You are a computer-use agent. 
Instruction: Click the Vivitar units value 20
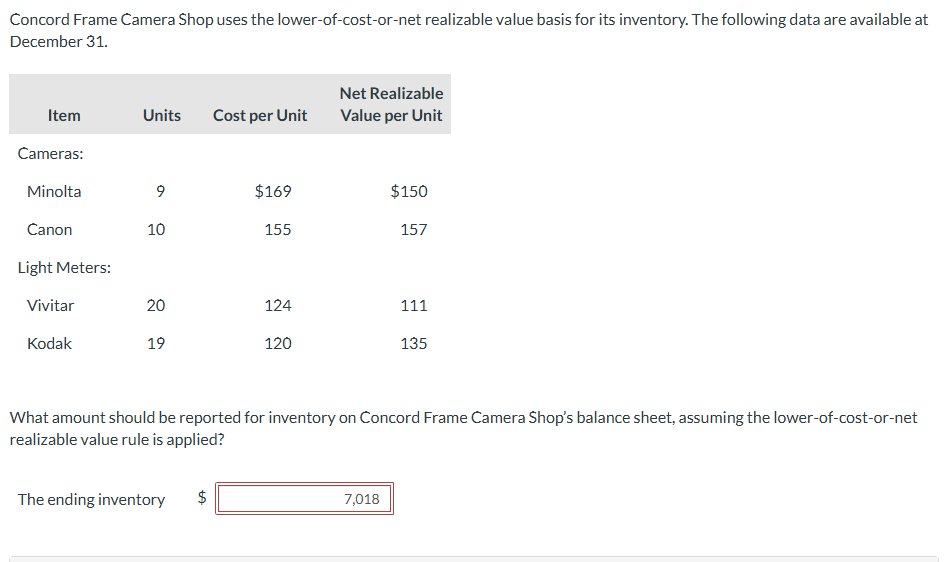[156, 305]
